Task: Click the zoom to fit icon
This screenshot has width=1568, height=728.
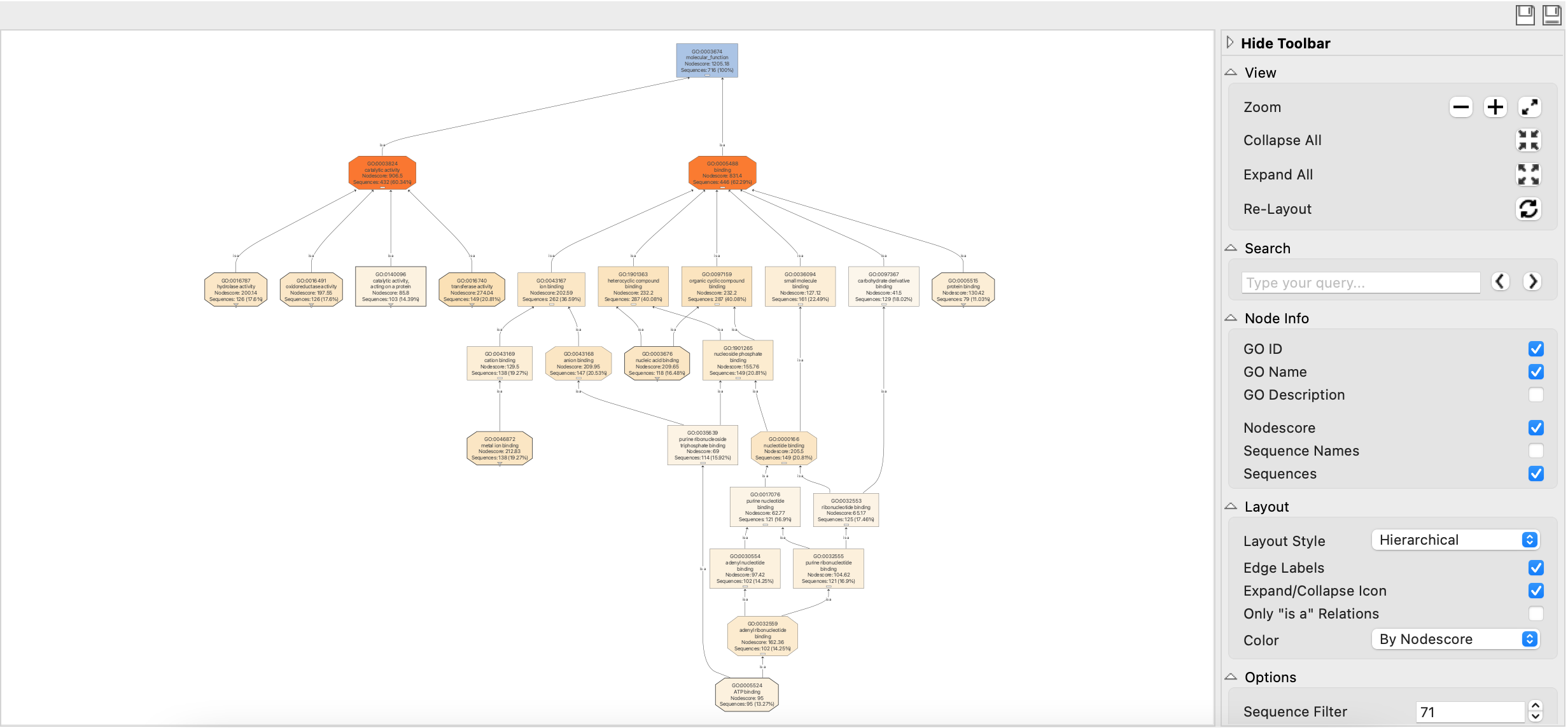Action: (x=1529, y=107)
